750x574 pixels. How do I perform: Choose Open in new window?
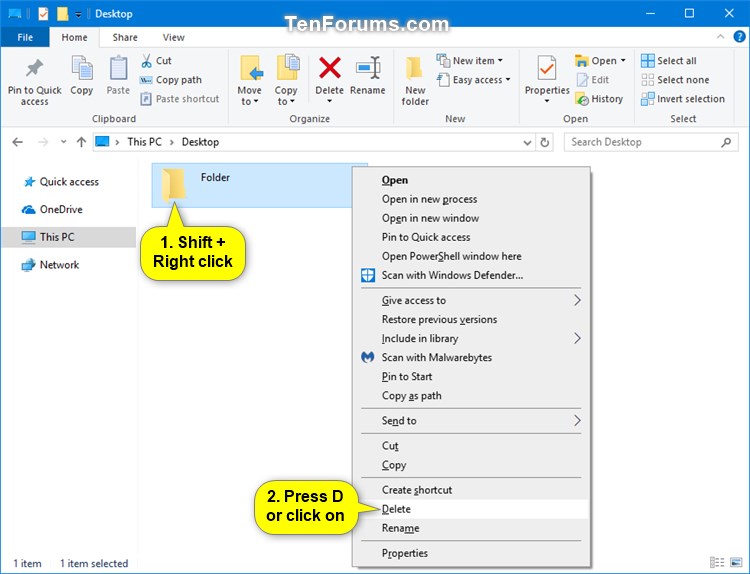[x=471, y=218]
